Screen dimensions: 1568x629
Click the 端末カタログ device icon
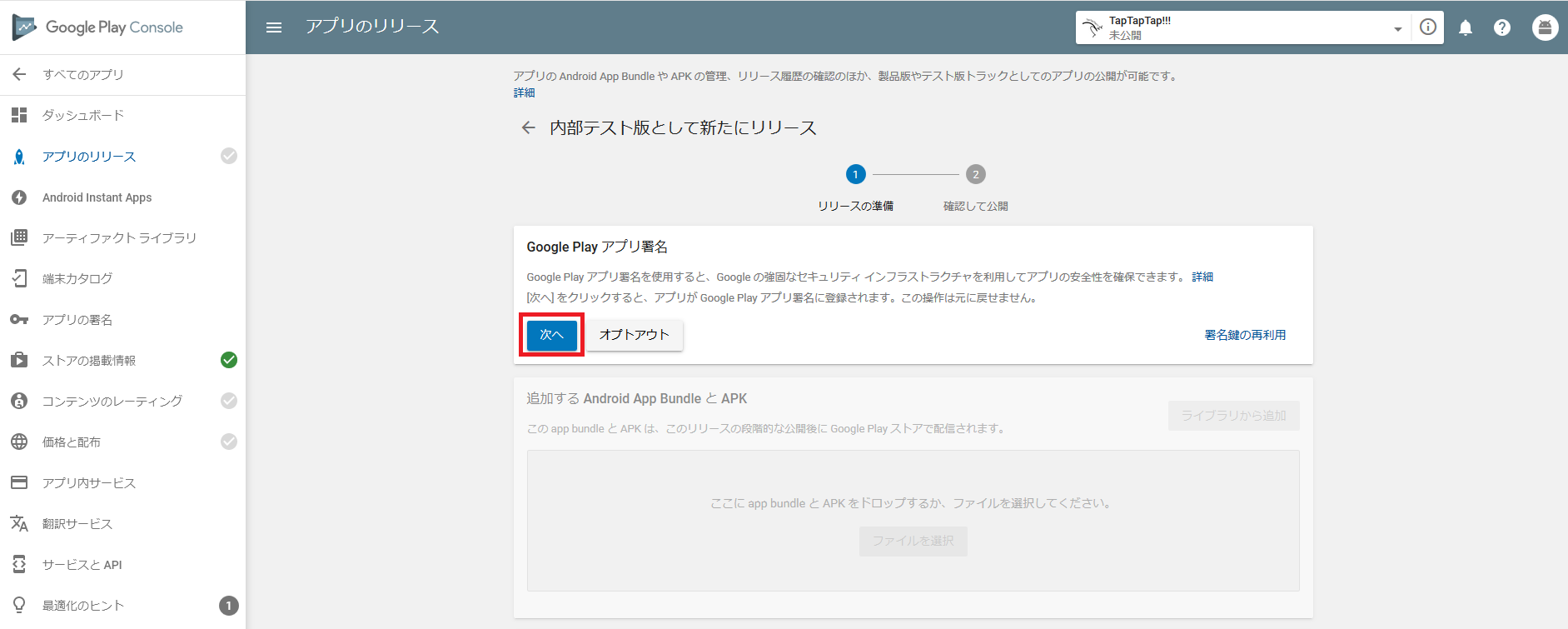pyautogui.click(x=19, y=278)
